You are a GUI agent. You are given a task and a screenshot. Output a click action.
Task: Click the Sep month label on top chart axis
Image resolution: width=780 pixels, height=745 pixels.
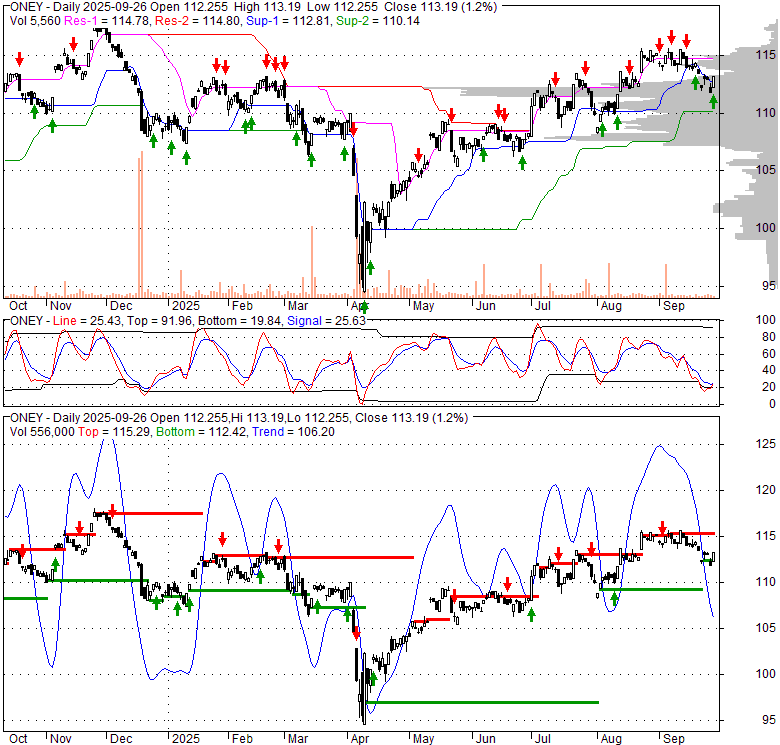pos(674,306)
